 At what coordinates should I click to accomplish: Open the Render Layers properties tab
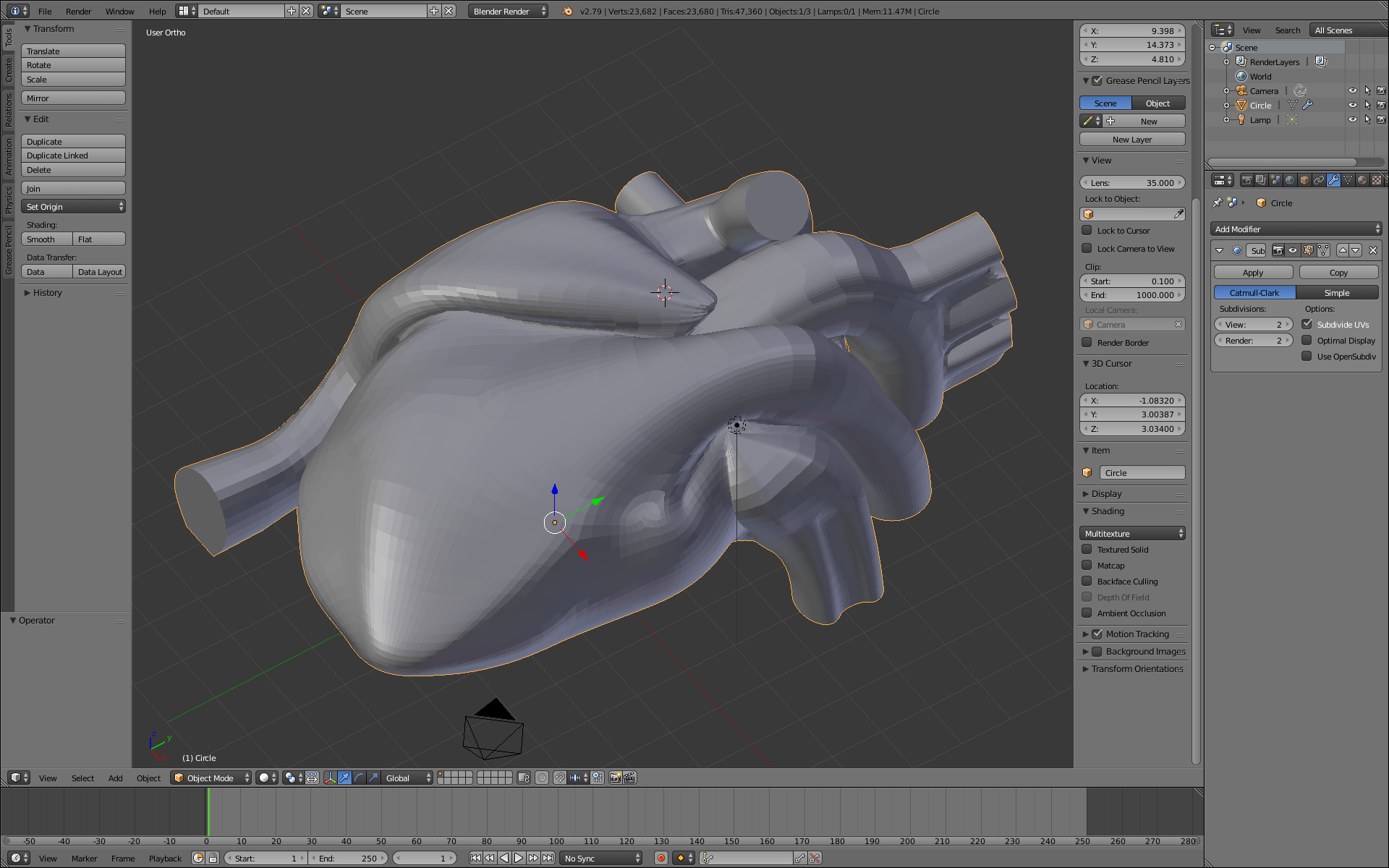[x=1261, y=180]
